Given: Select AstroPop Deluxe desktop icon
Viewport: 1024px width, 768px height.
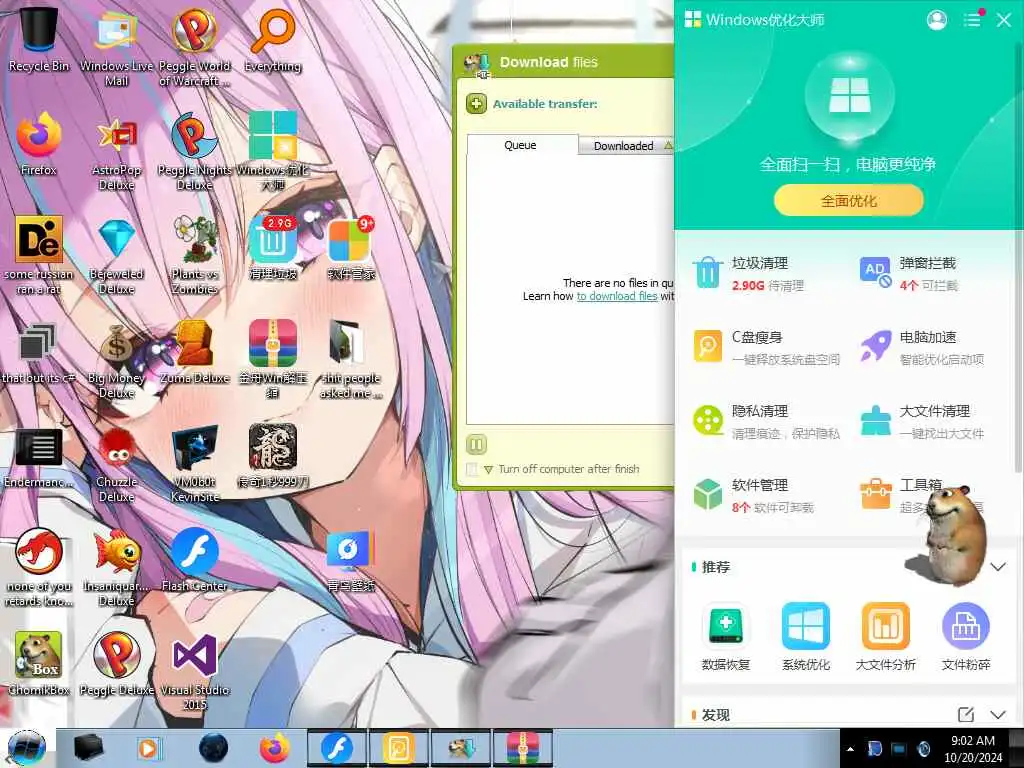Looking at the screenshot, I should (116, 152).
